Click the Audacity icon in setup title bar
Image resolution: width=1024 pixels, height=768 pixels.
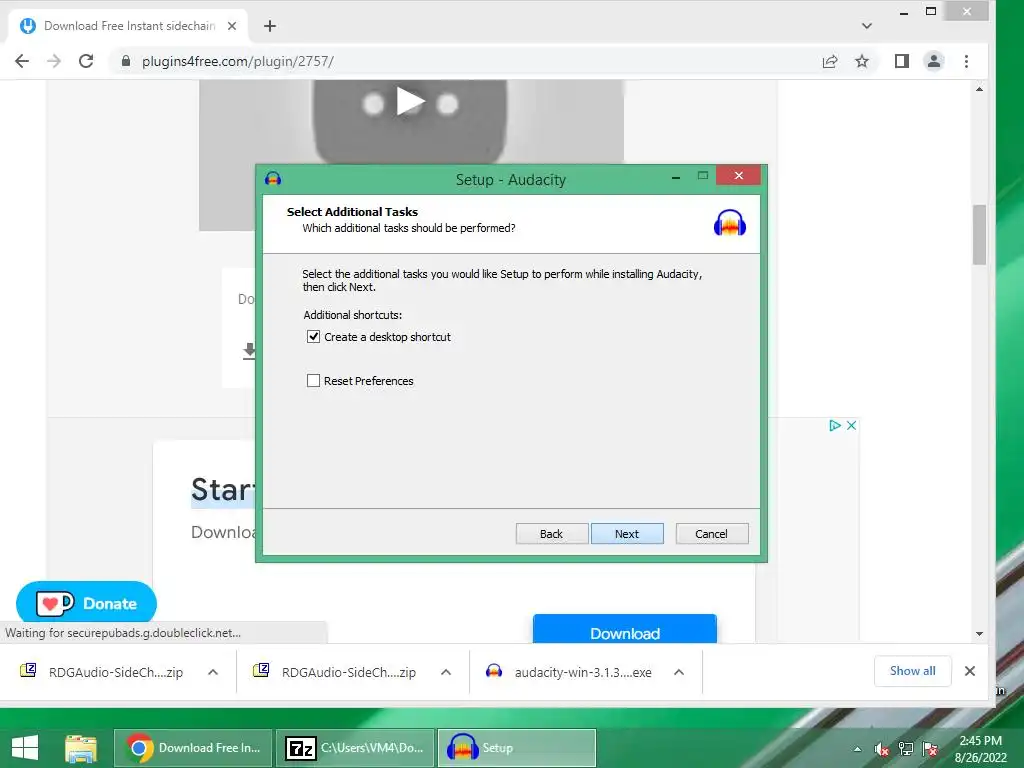273,178
